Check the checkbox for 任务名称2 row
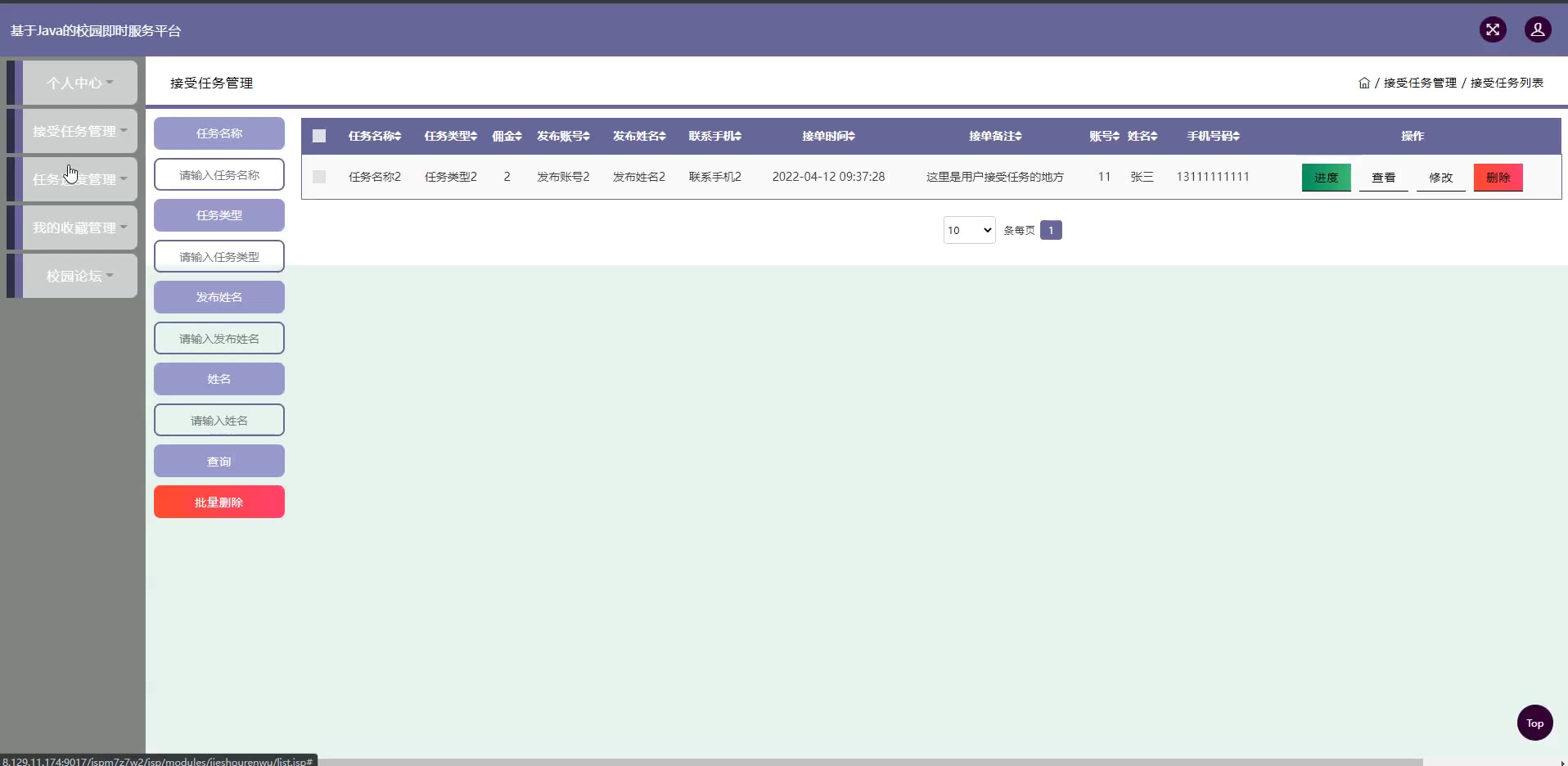The width and height of the screenshot is (1568, 766). pos(319,177)
